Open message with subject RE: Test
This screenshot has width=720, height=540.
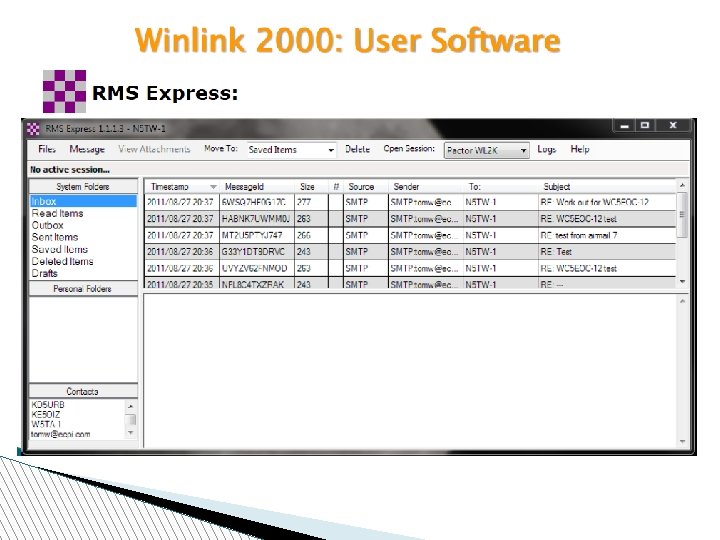[x=556, y=252]
